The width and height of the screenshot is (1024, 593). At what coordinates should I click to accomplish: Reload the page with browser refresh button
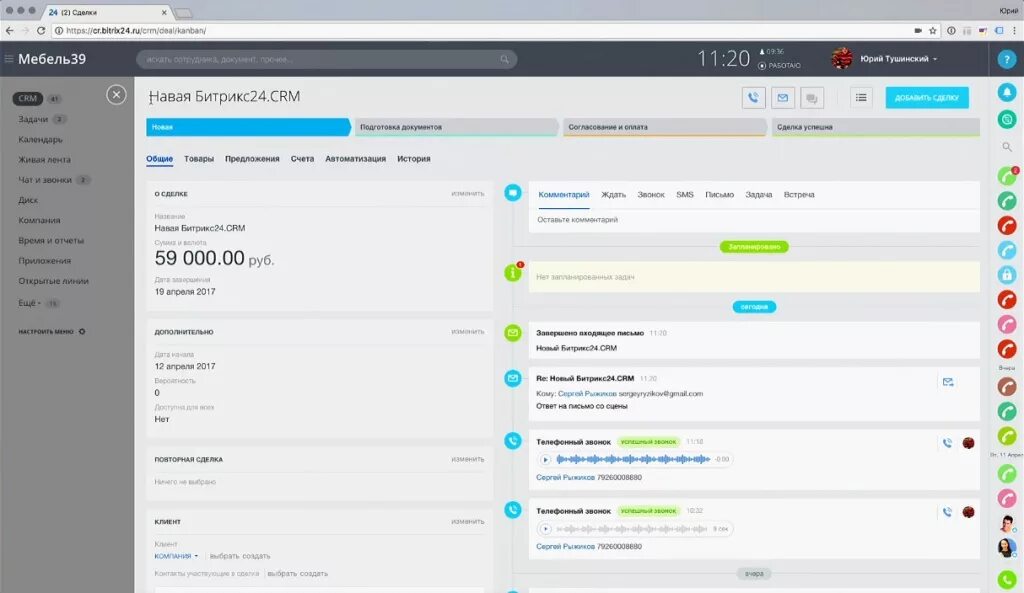coord(40,31)
